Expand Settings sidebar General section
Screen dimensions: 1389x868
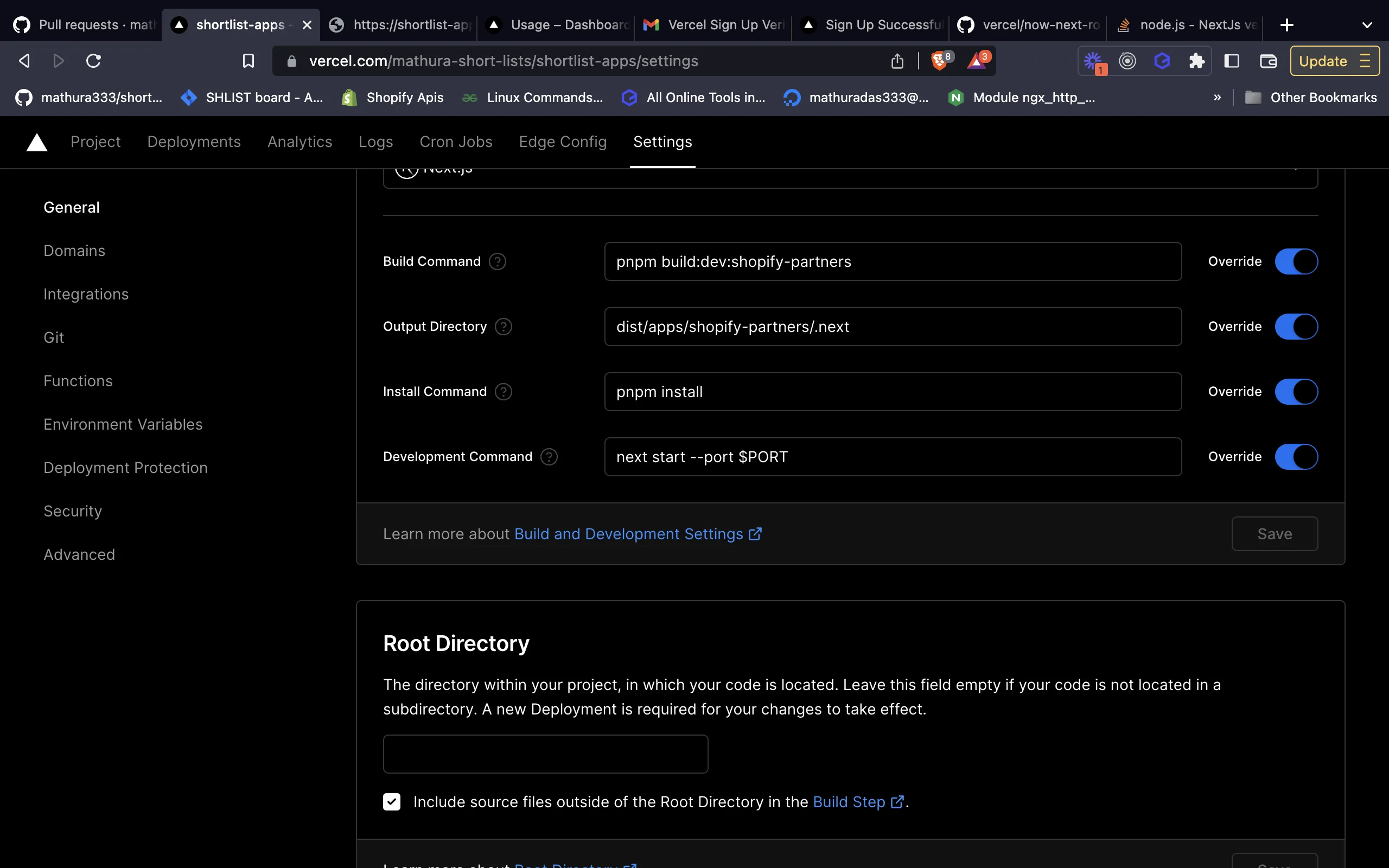71,207
